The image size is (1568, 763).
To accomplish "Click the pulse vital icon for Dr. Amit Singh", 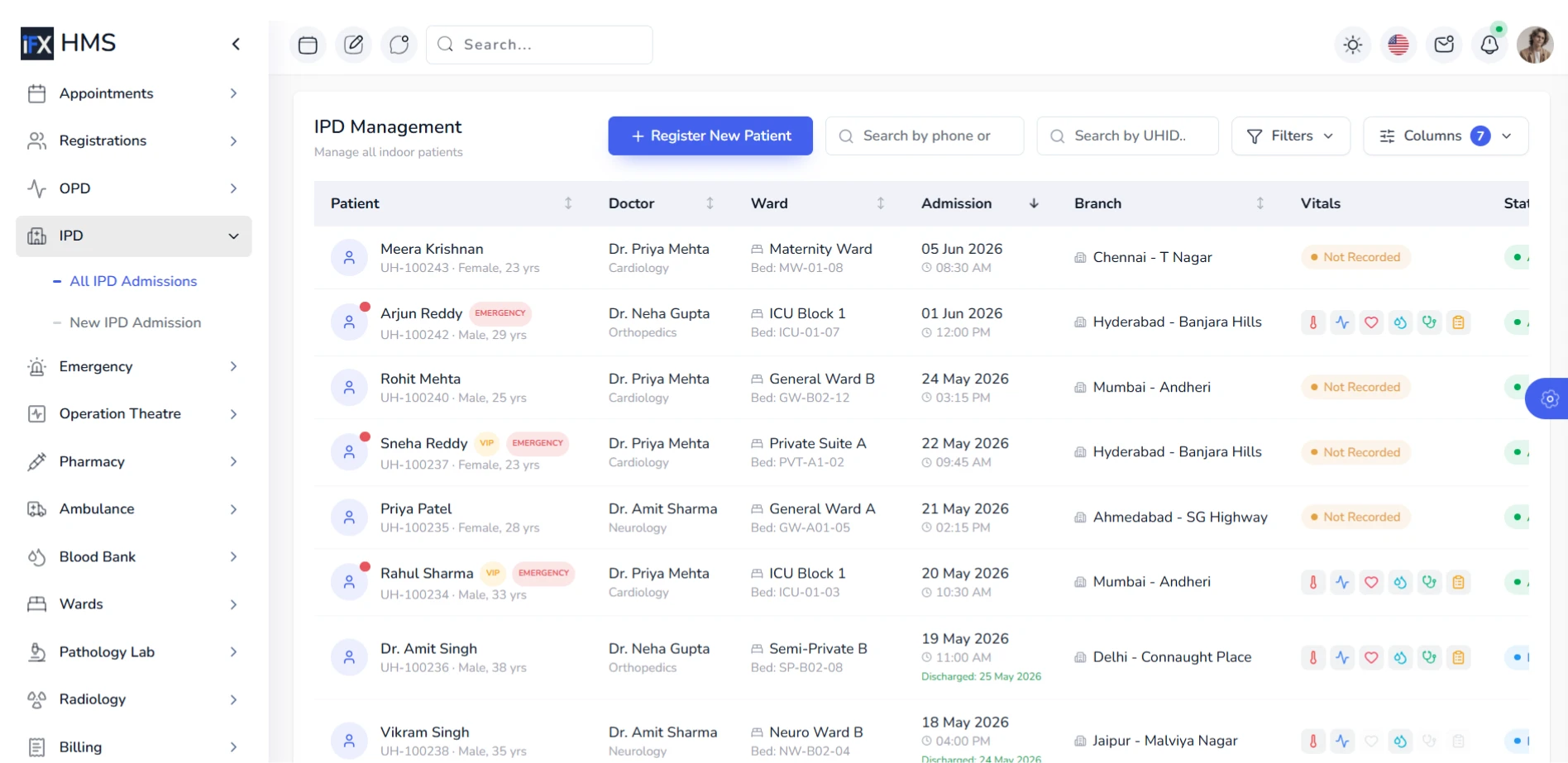I will click(x=1341, y=658).
